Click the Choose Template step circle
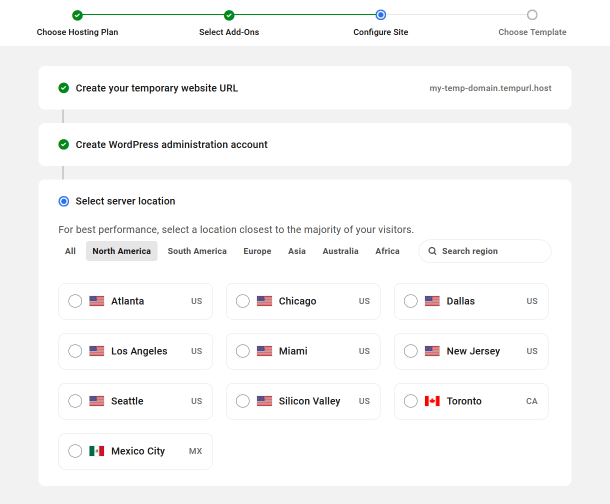 (532, 15)
